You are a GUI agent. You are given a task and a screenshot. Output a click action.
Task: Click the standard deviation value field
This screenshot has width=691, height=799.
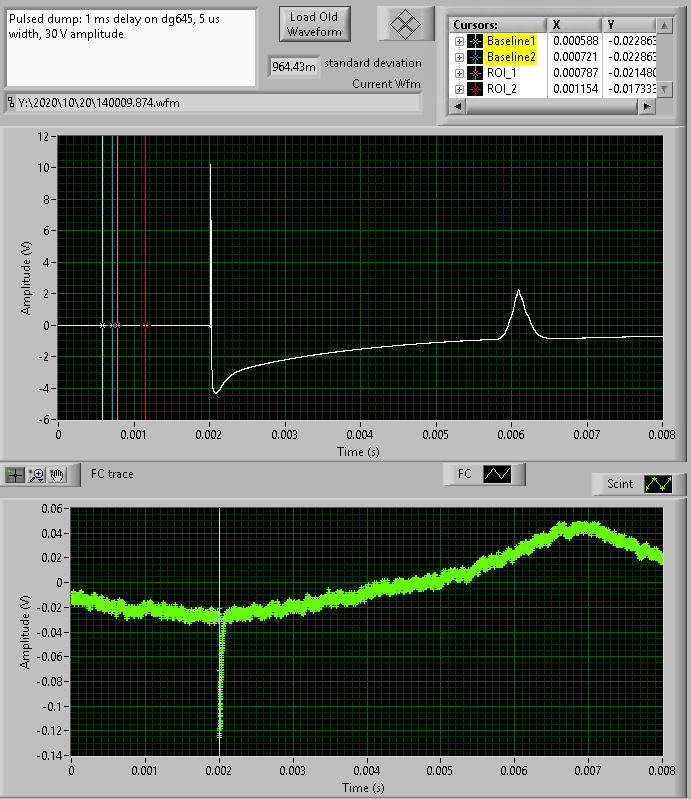(294, 67)
